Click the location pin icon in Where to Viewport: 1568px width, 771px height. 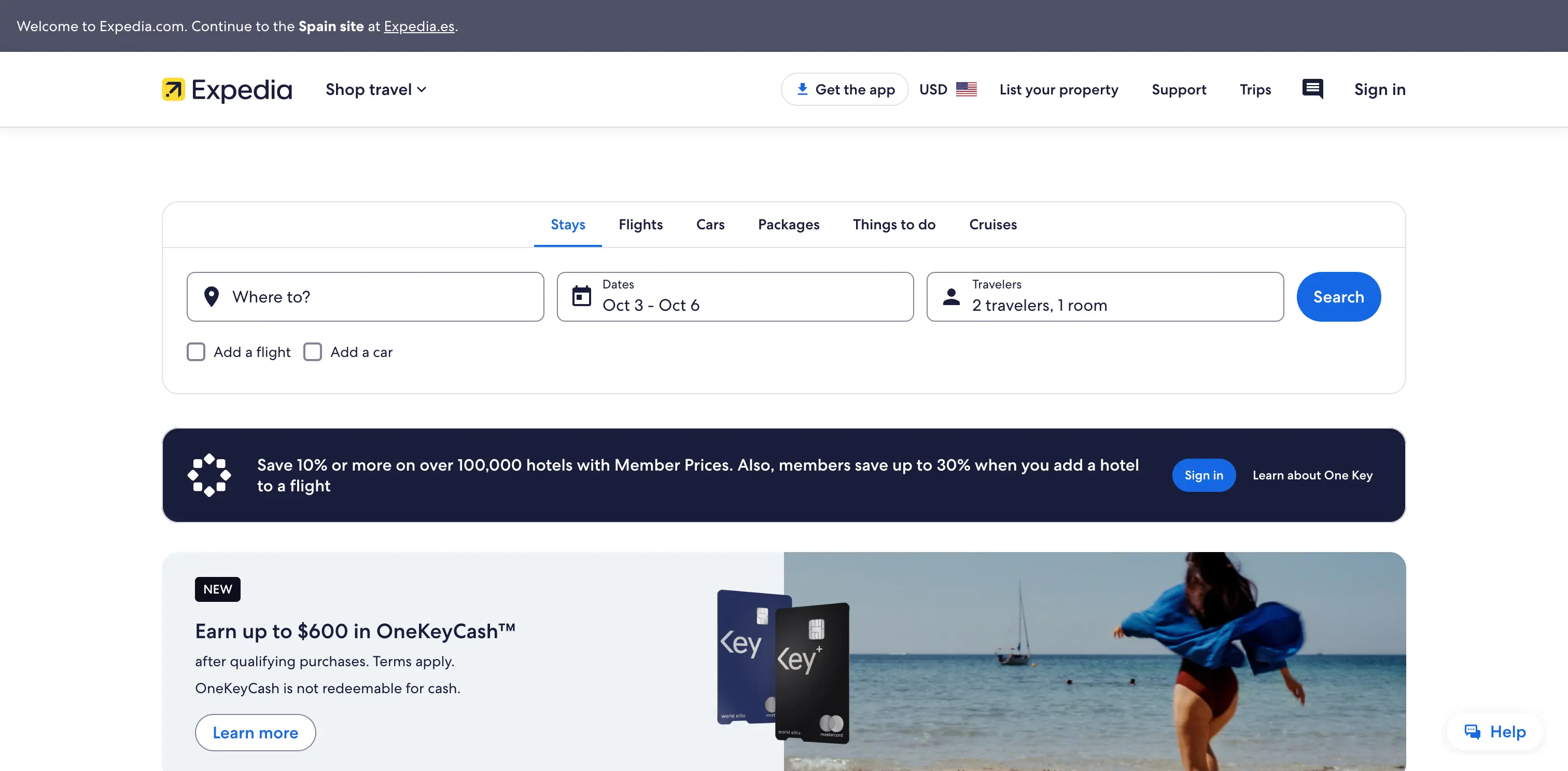(x=211, y=297)
